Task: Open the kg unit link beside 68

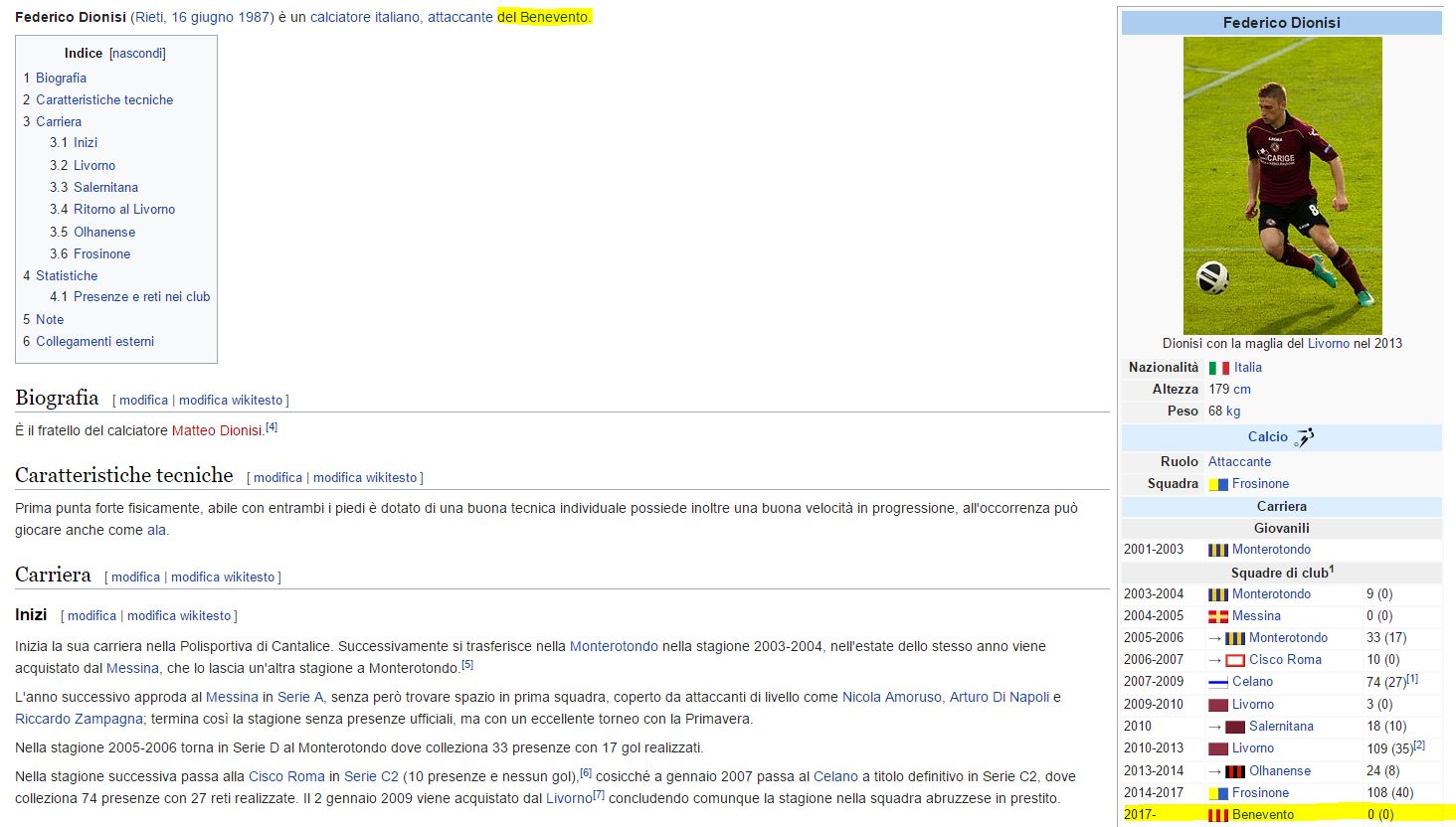Action: point(1233,412)
